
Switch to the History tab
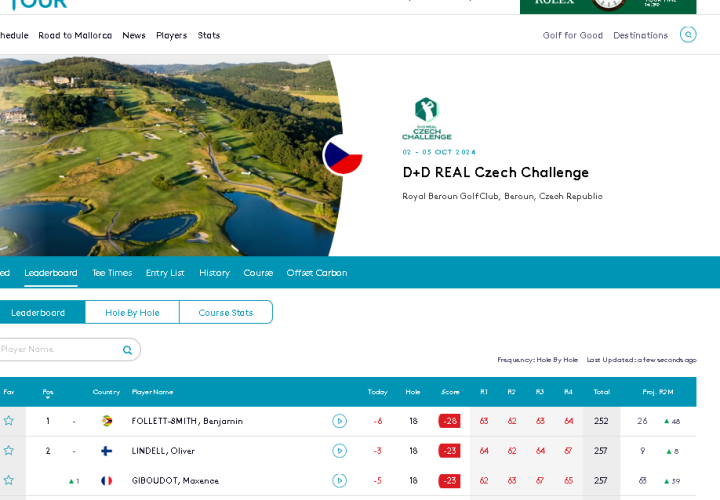(214, 273)
